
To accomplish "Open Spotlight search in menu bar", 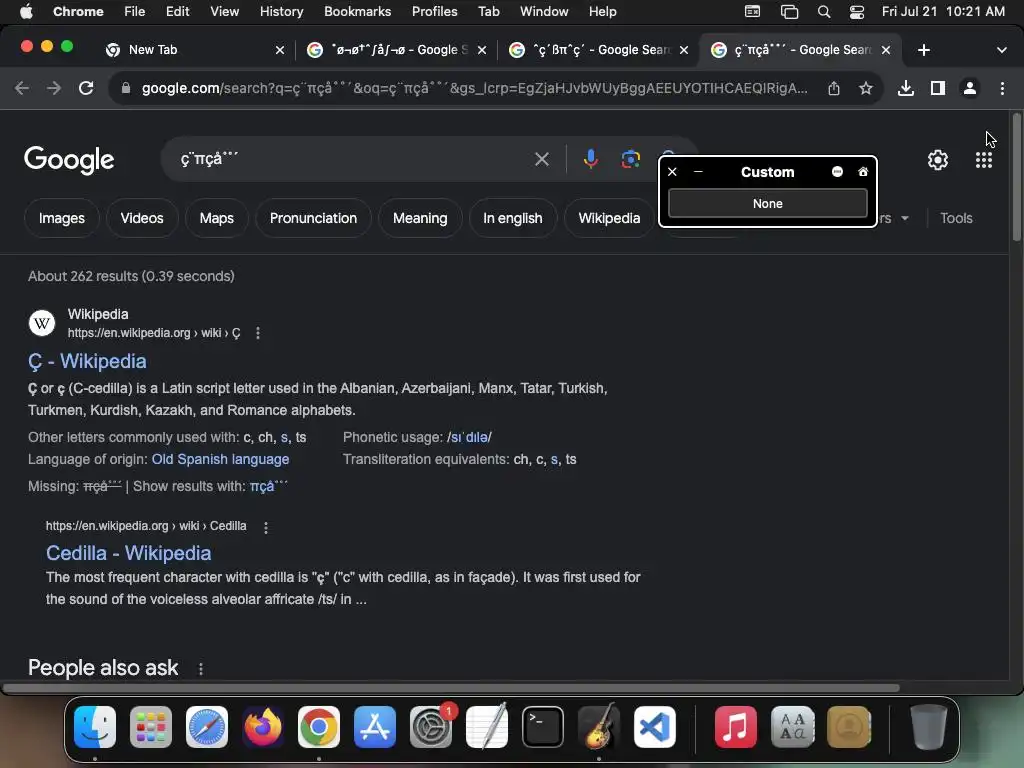I will [x=824, y=11].
